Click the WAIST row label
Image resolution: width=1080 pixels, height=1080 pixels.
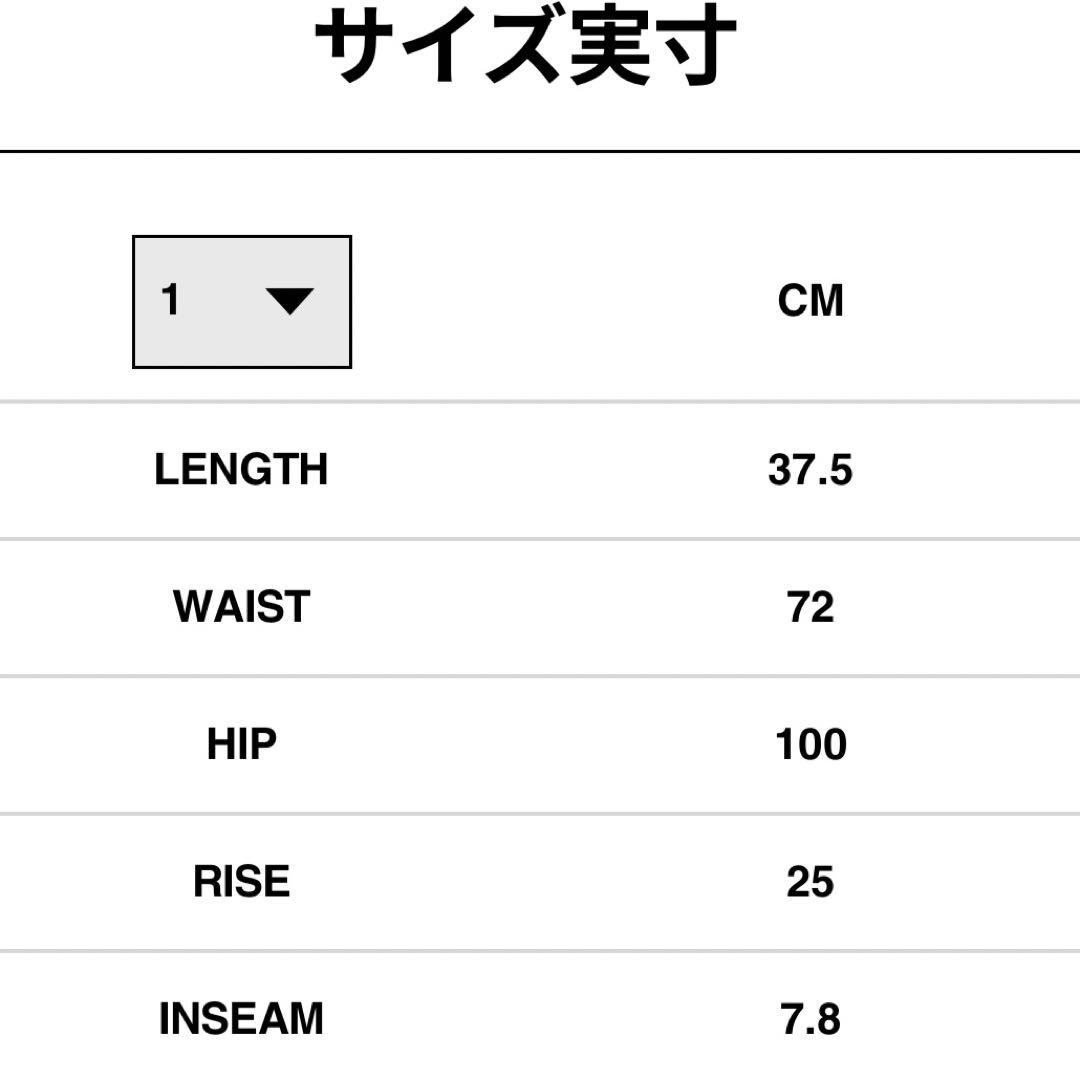click(241, 607)
